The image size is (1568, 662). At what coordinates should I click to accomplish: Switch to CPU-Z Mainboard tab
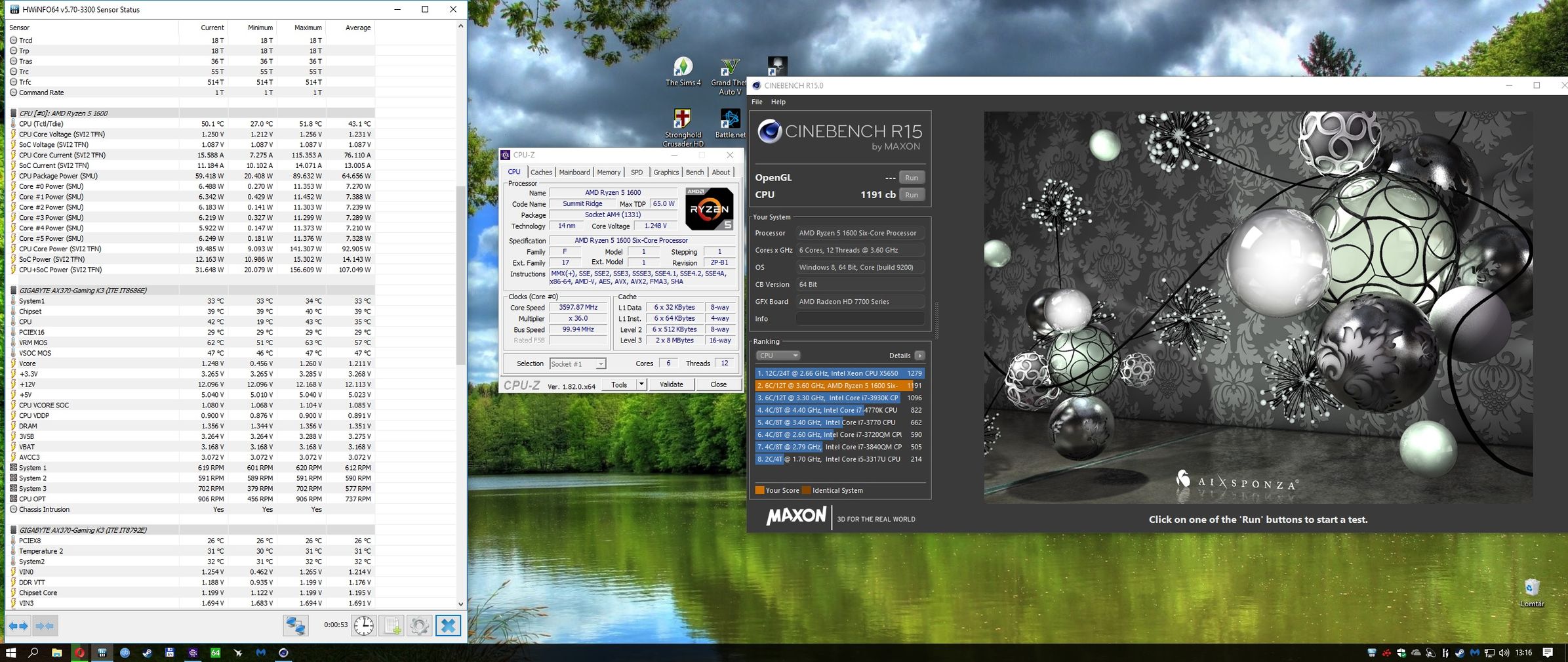[x=574, y=173]
